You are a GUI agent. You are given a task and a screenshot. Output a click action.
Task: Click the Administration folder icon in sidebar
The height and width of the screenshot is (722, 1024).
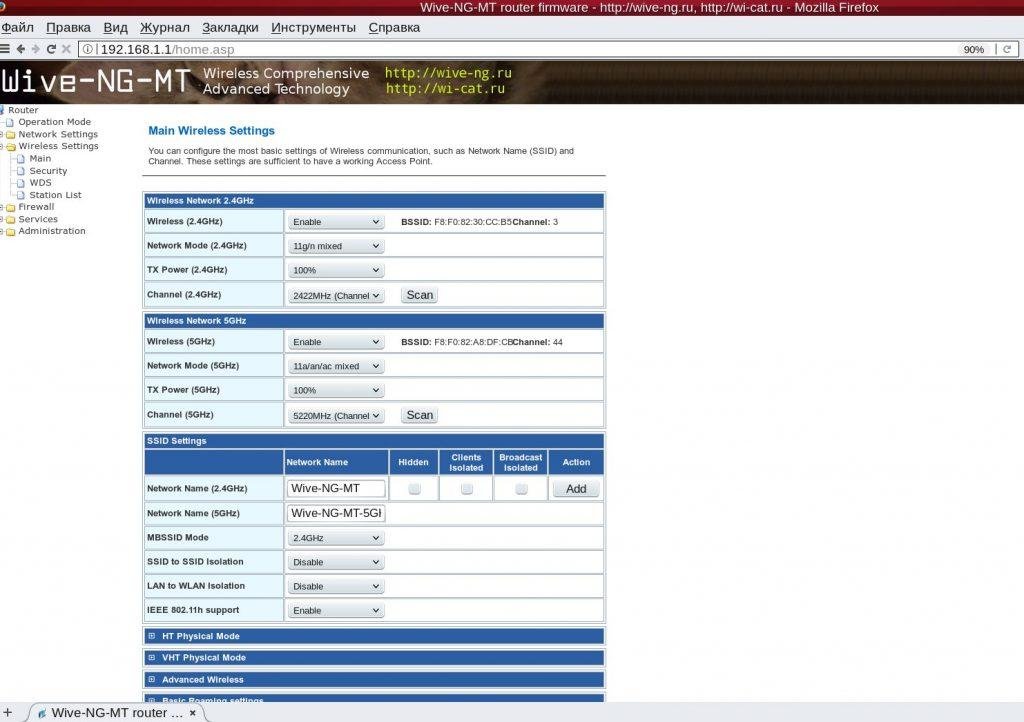[11, 231]
